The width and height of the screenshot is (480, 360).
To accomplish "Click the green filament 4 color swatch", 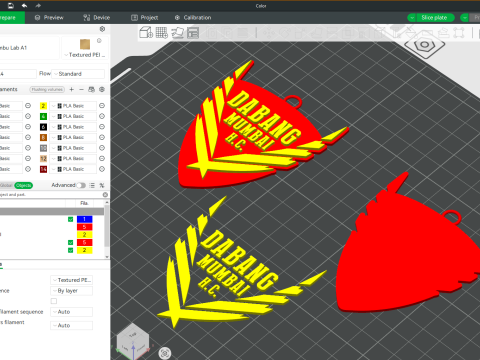I will click(x=43, y=116).
